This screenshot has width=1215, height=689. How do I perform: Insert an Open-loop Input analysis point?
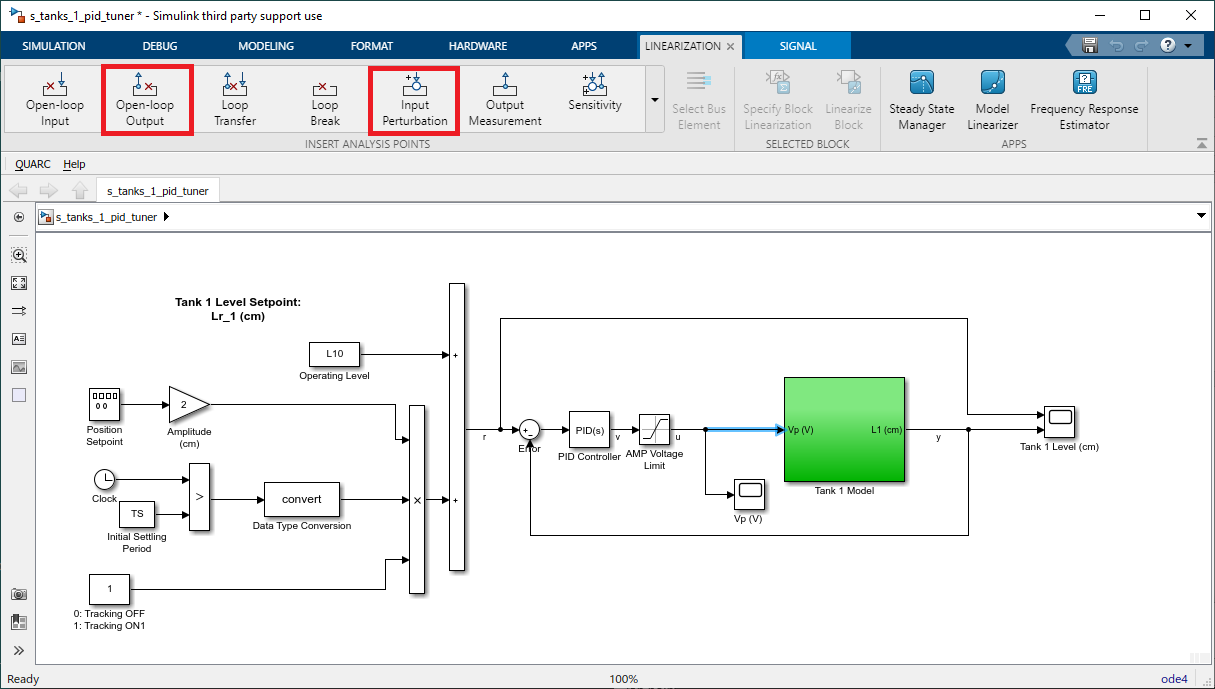[55, 99]
